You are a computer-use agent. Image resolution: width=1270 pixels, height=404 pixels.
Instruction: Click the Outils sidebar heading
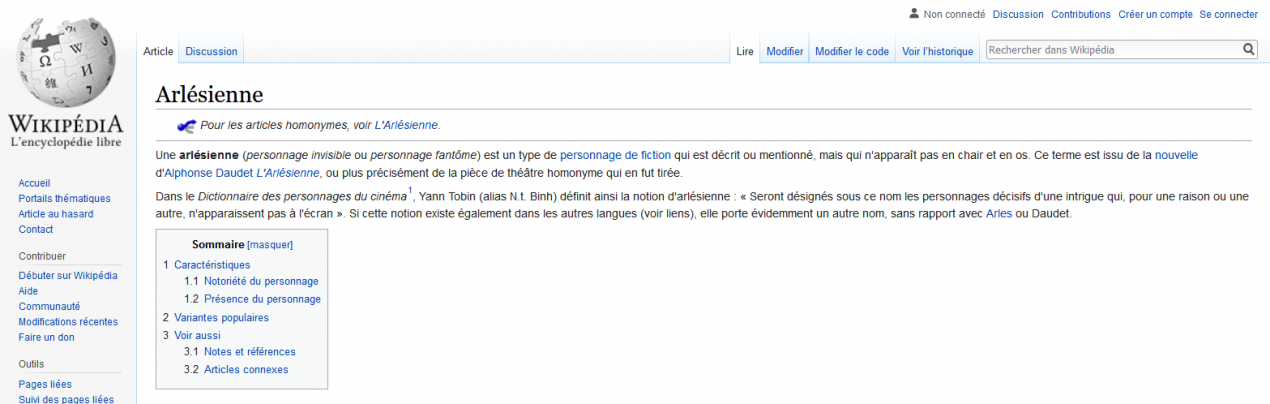click(x=33, y=364)
